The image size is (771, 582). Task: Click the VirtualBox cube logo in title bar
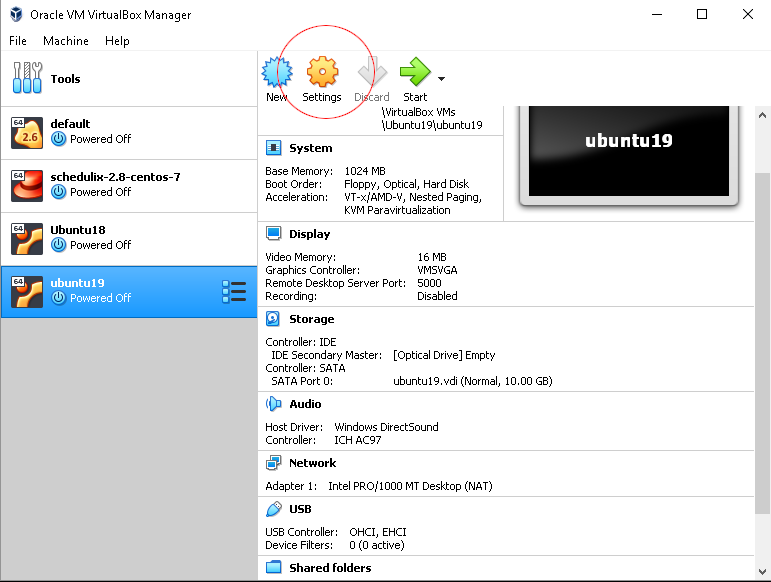point(16,14)
